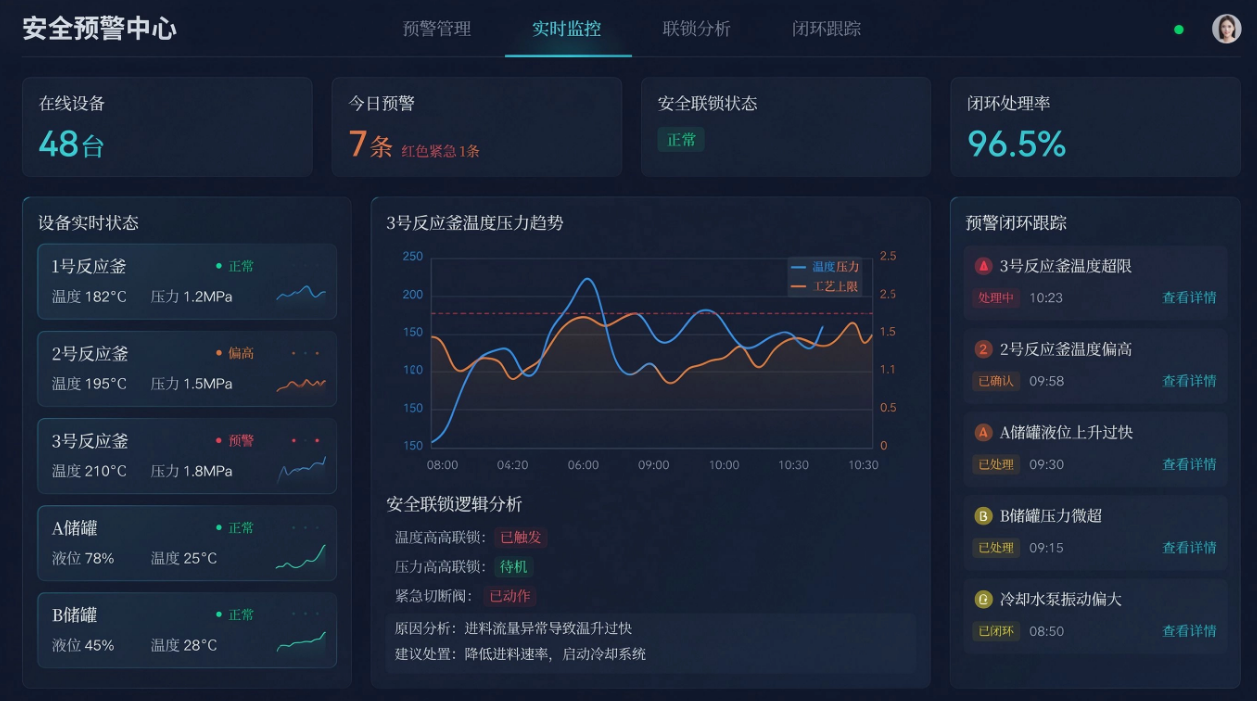Switch to the 实时监控 tab
1257x701 pixels.
pos(567,29)
